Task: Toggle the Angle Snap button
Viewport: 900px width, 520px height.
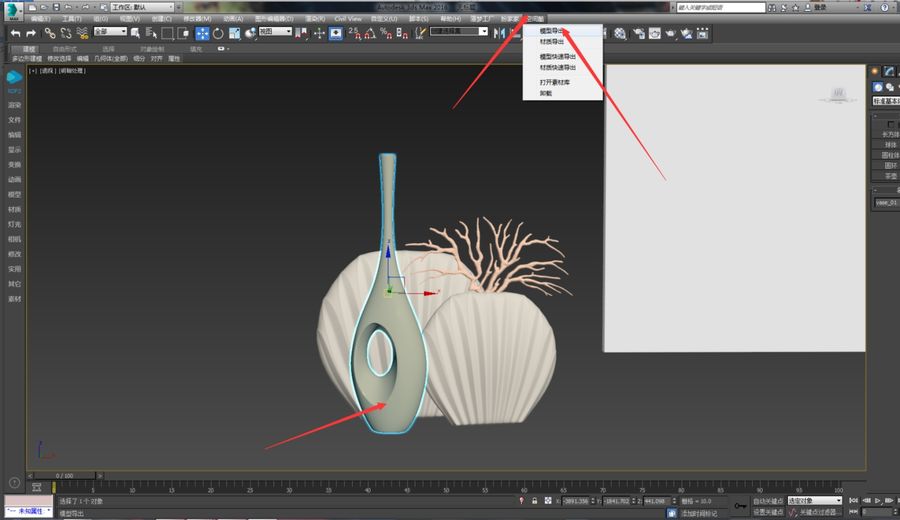Action: pyautogui.click(x=370, y=33)
